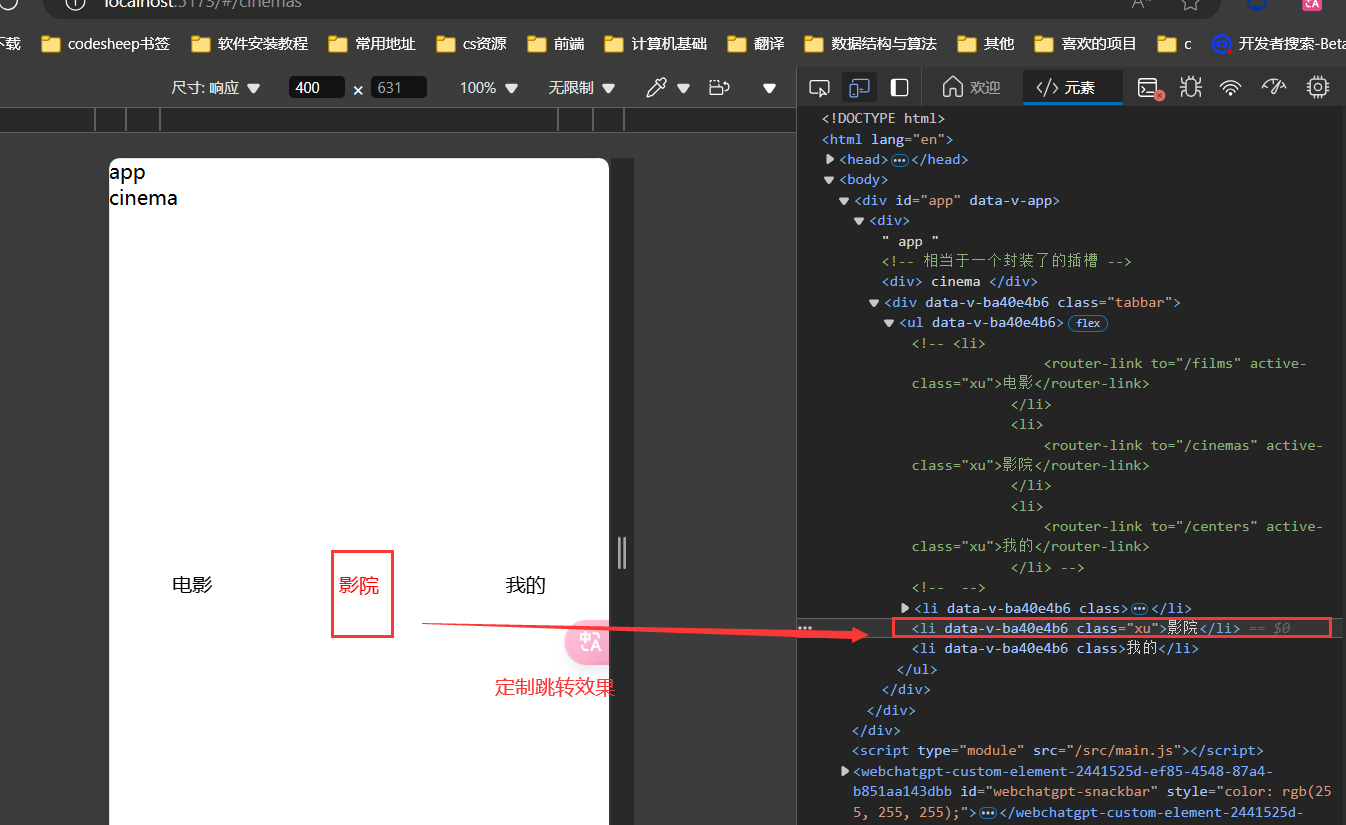The width and height of the screenshot is (1346, 825).
Task: Open the sources debugger bug icon
Action: pos(1190,88)
